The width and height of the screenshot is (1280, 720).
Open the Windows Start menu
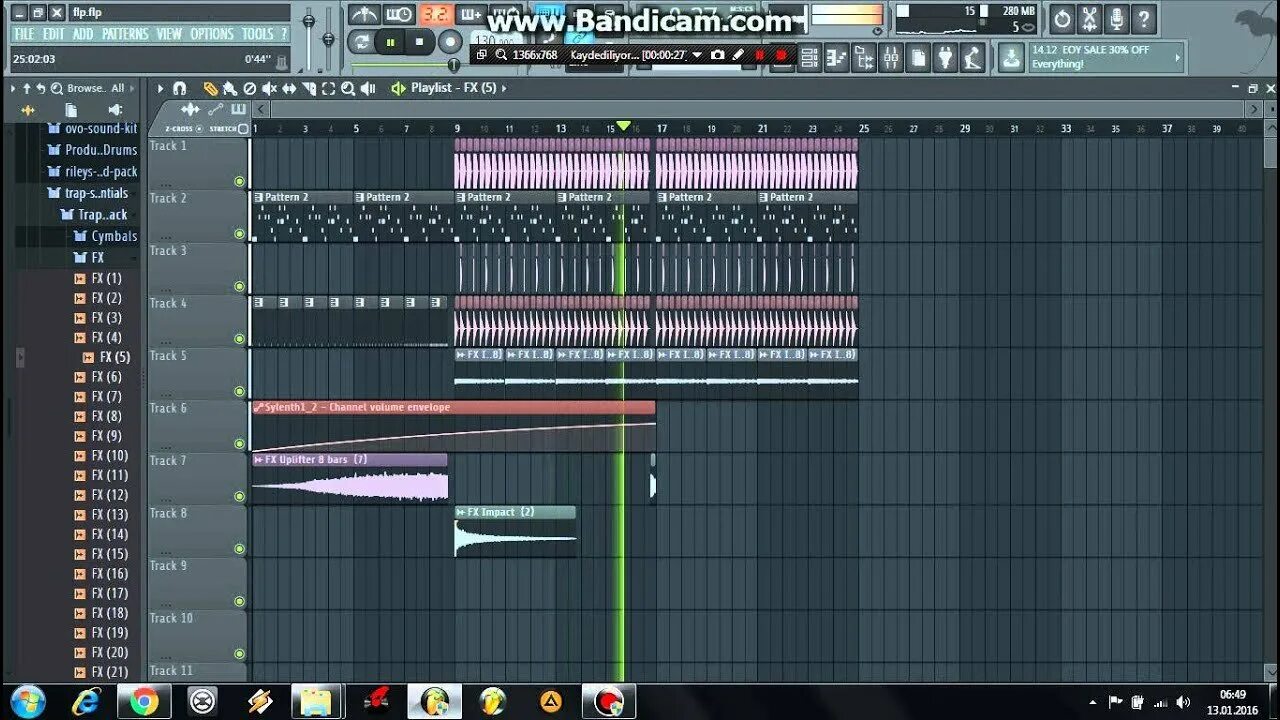click(27, 702)
